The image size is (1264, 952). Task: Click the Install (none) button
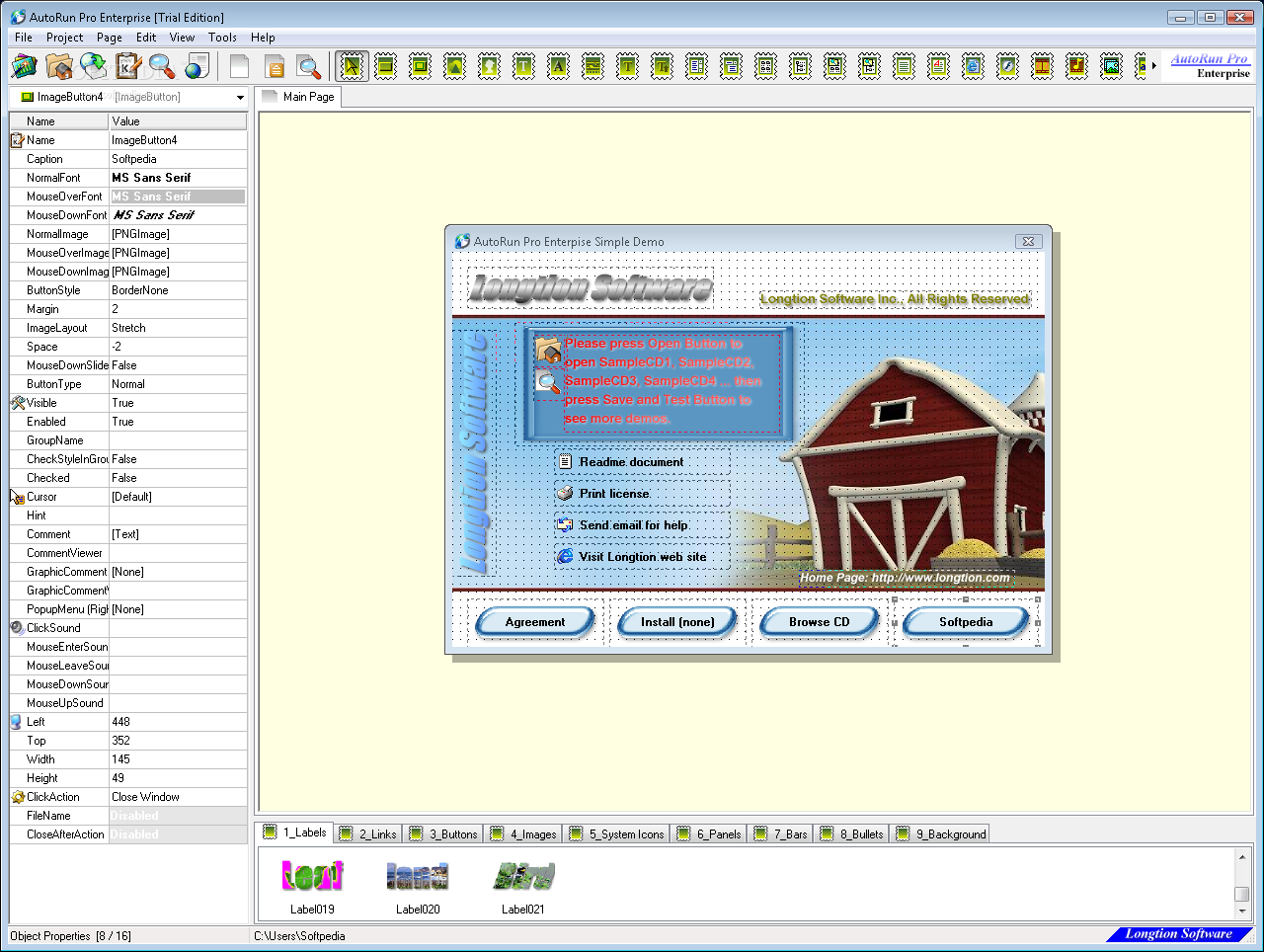click(677, 622)
